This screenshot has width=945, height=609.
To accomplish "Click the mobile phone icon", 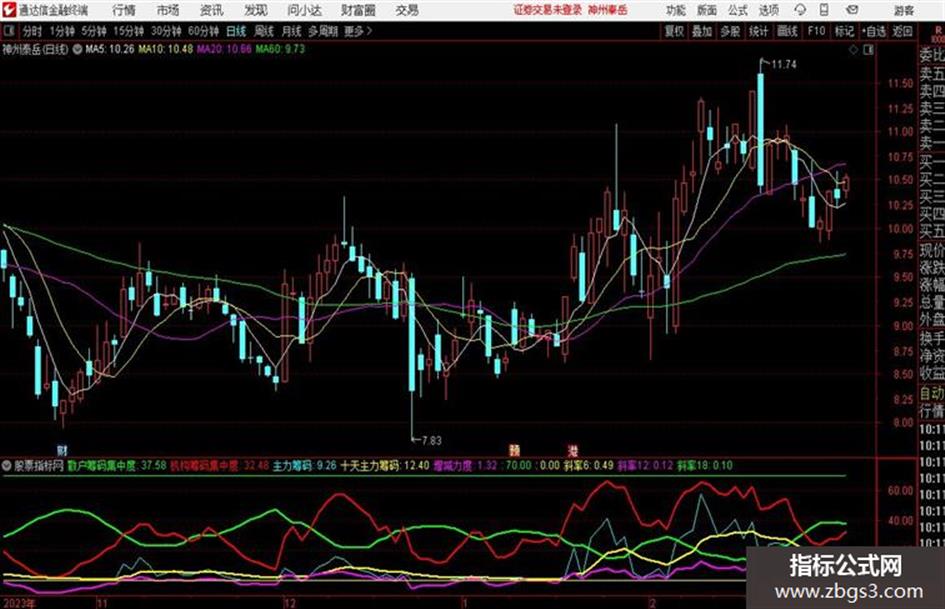I will point(824,10).
